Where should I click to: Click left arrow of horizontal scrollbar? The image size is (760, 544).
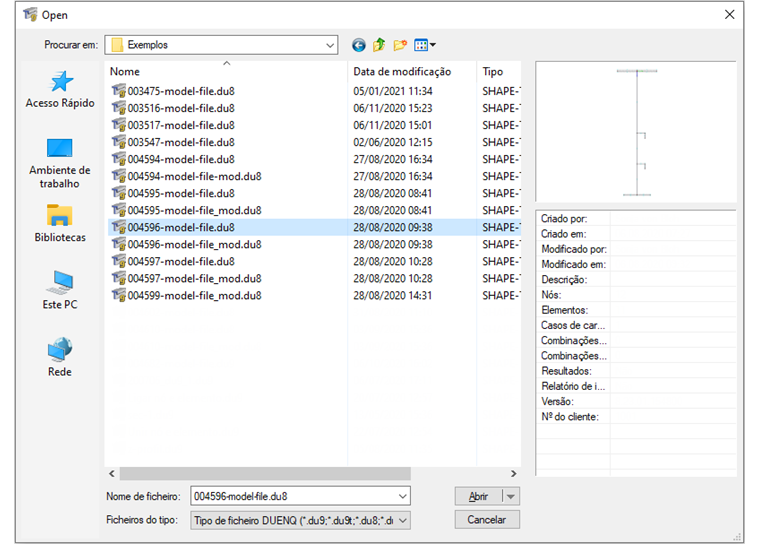point(112,473)
